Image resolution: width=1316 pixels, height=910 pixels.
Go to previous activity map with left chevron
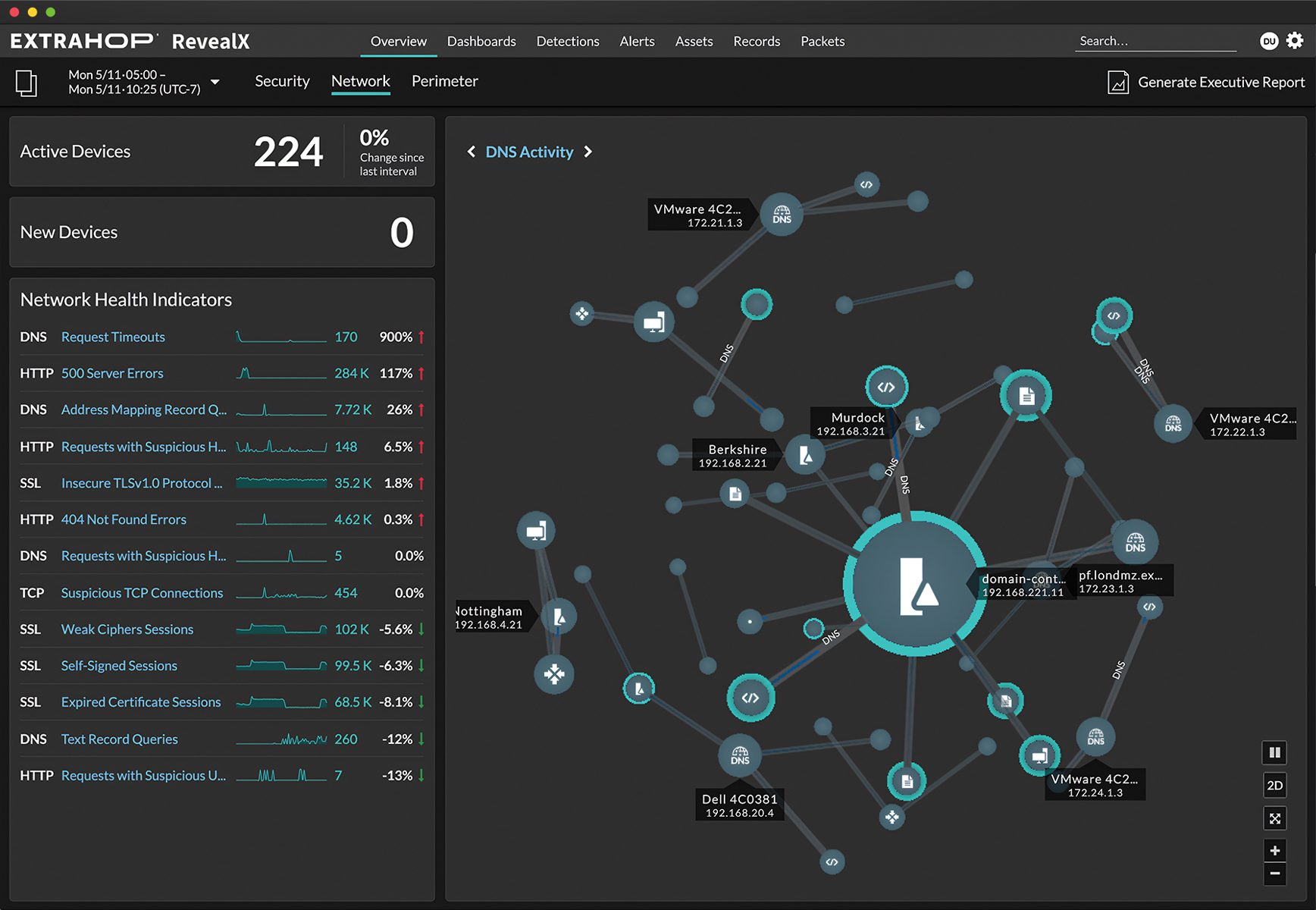pyautogui.click(x=471, y=152)
